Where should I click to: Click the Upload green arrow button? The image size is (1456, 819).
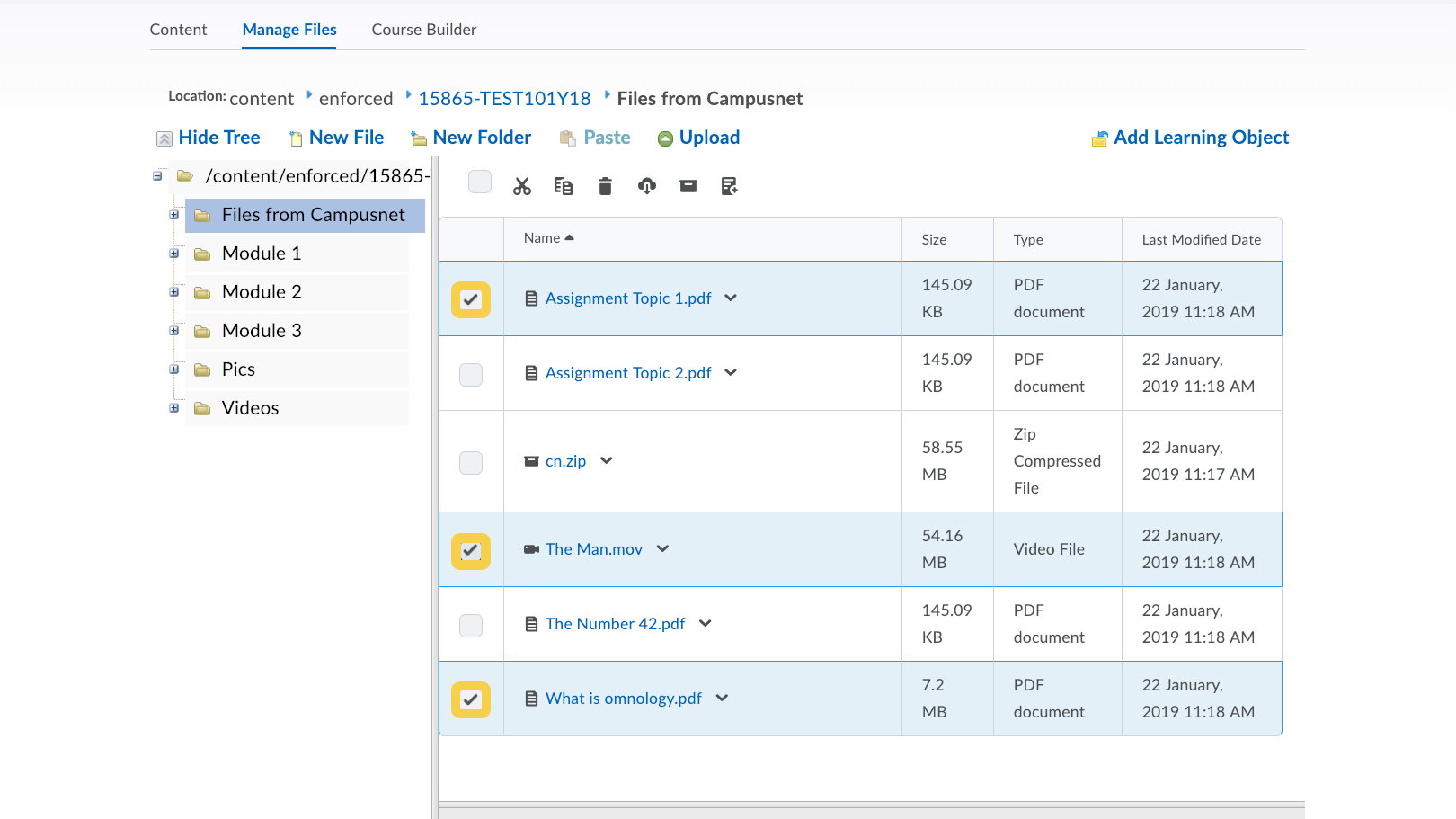coord(699,138)
